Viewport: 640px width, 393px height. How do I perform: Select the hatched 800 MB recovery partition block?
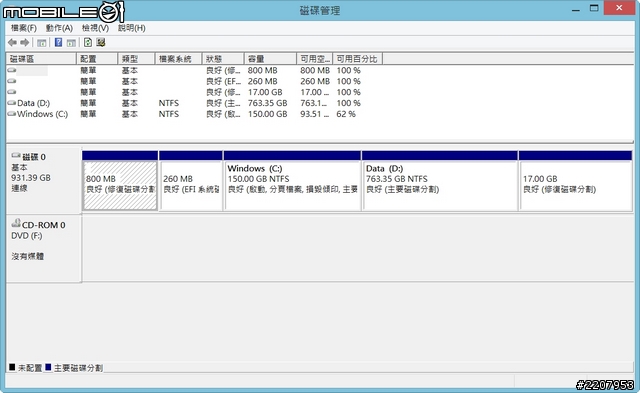click(x=120, y=185)
